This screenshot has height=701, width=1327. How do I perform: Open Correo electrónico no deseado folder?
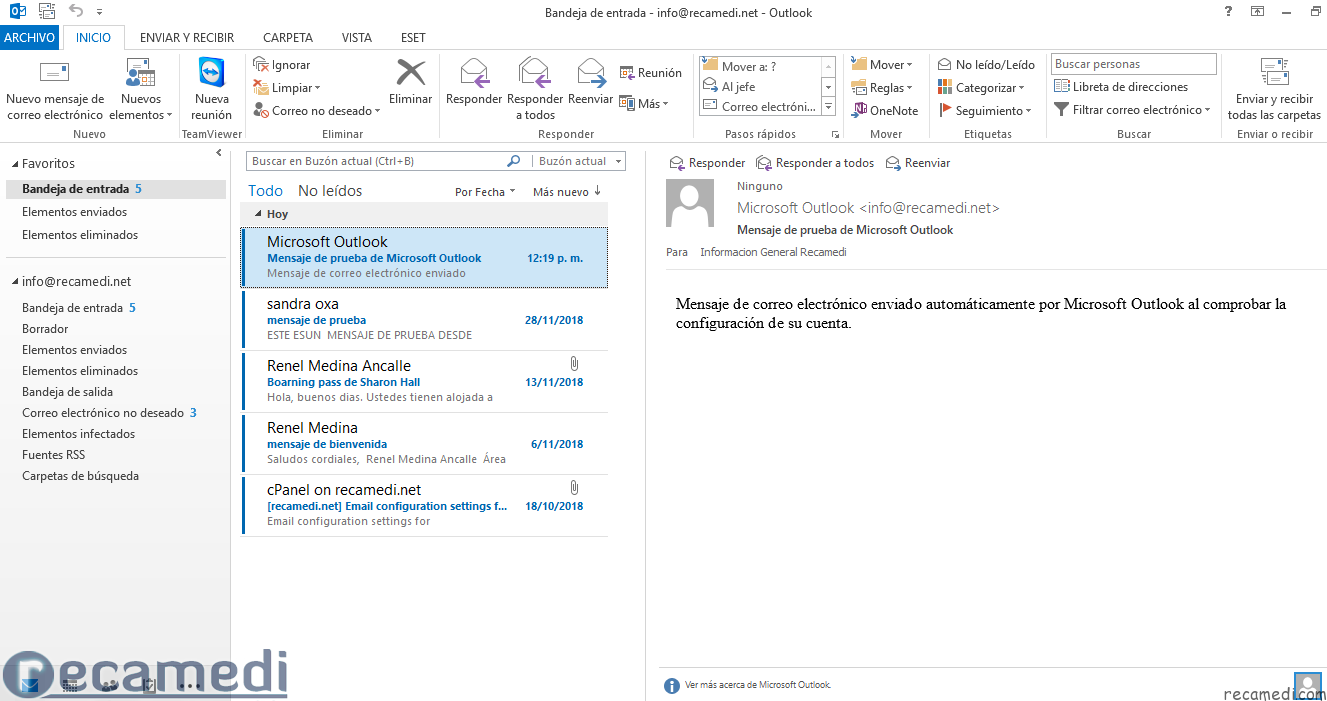click(110, 413)
